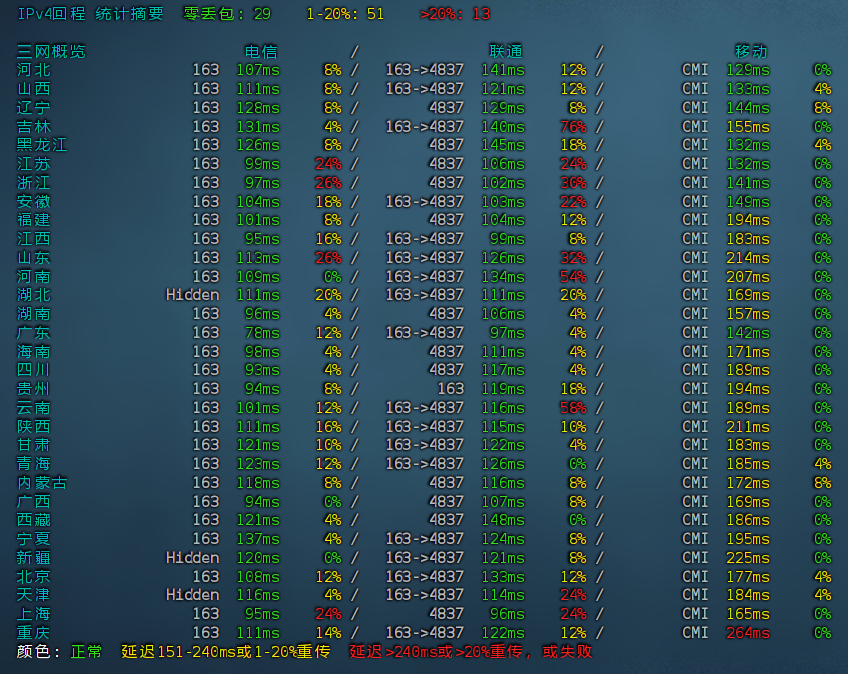The image size is (848, 674).
Task: Click the 194ms latency in 福建 row
Action: point(747,220)
